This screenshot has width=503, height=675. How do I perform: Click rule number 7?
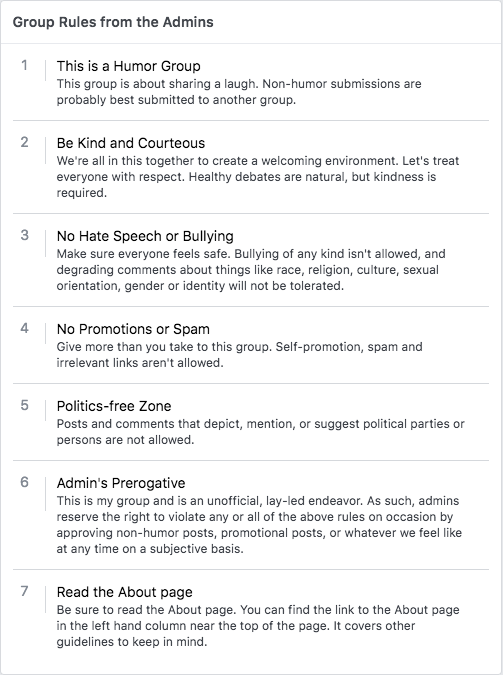pos(25,591)
